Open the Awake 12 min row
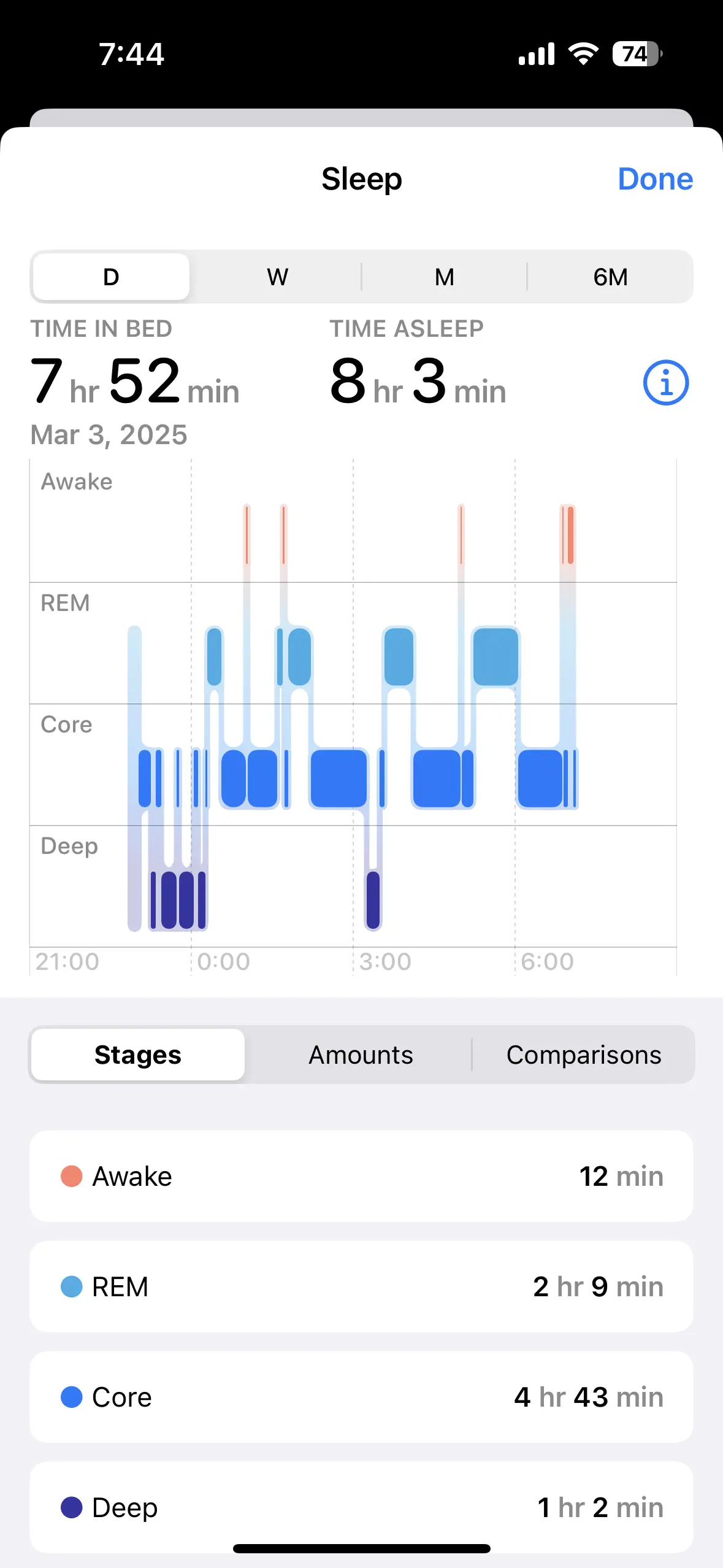The image size is (723, 1568). click(x=361, y=1176)
